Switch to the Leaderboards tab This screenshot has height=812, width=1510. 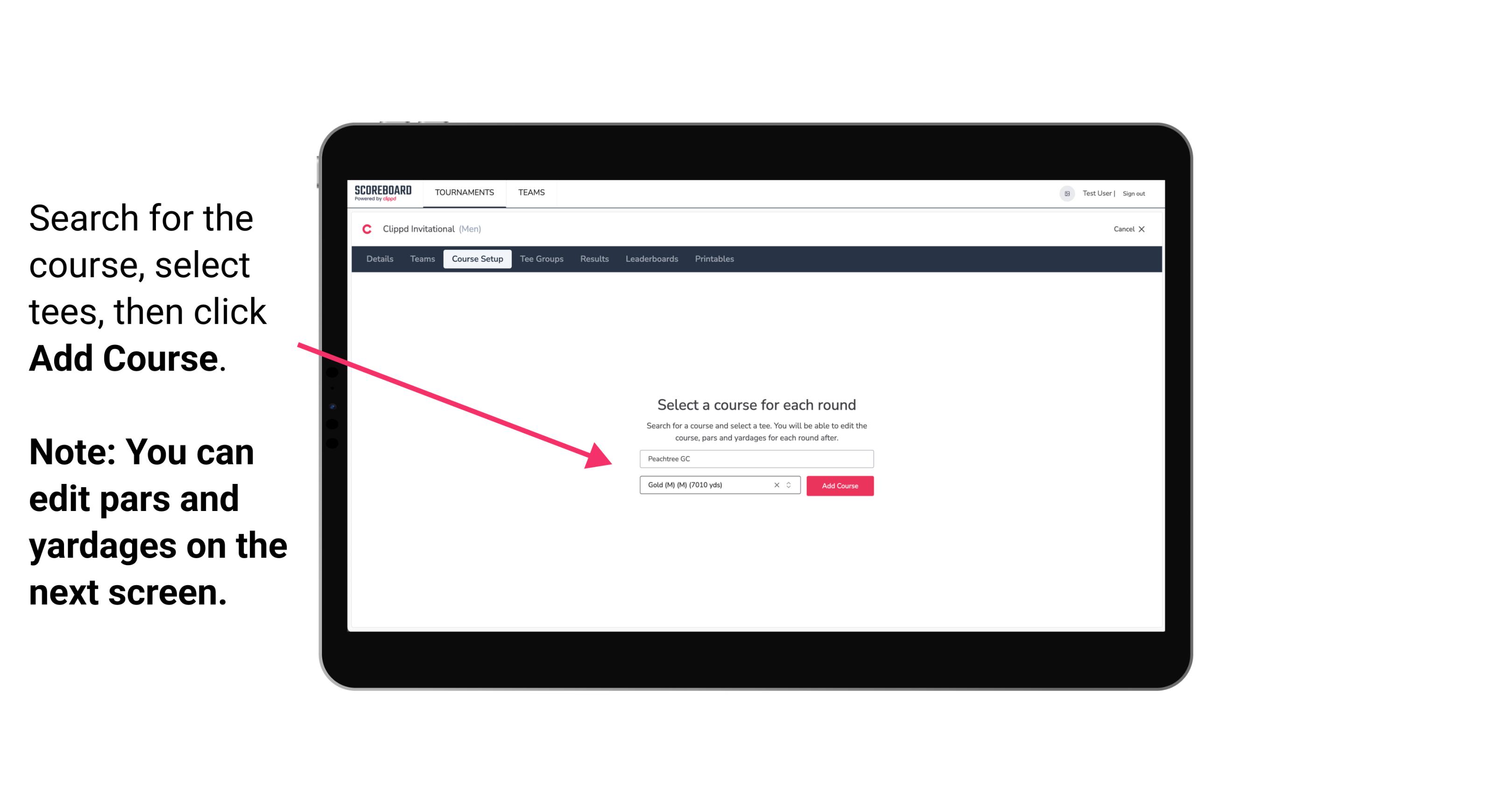[x=650, y=259]
